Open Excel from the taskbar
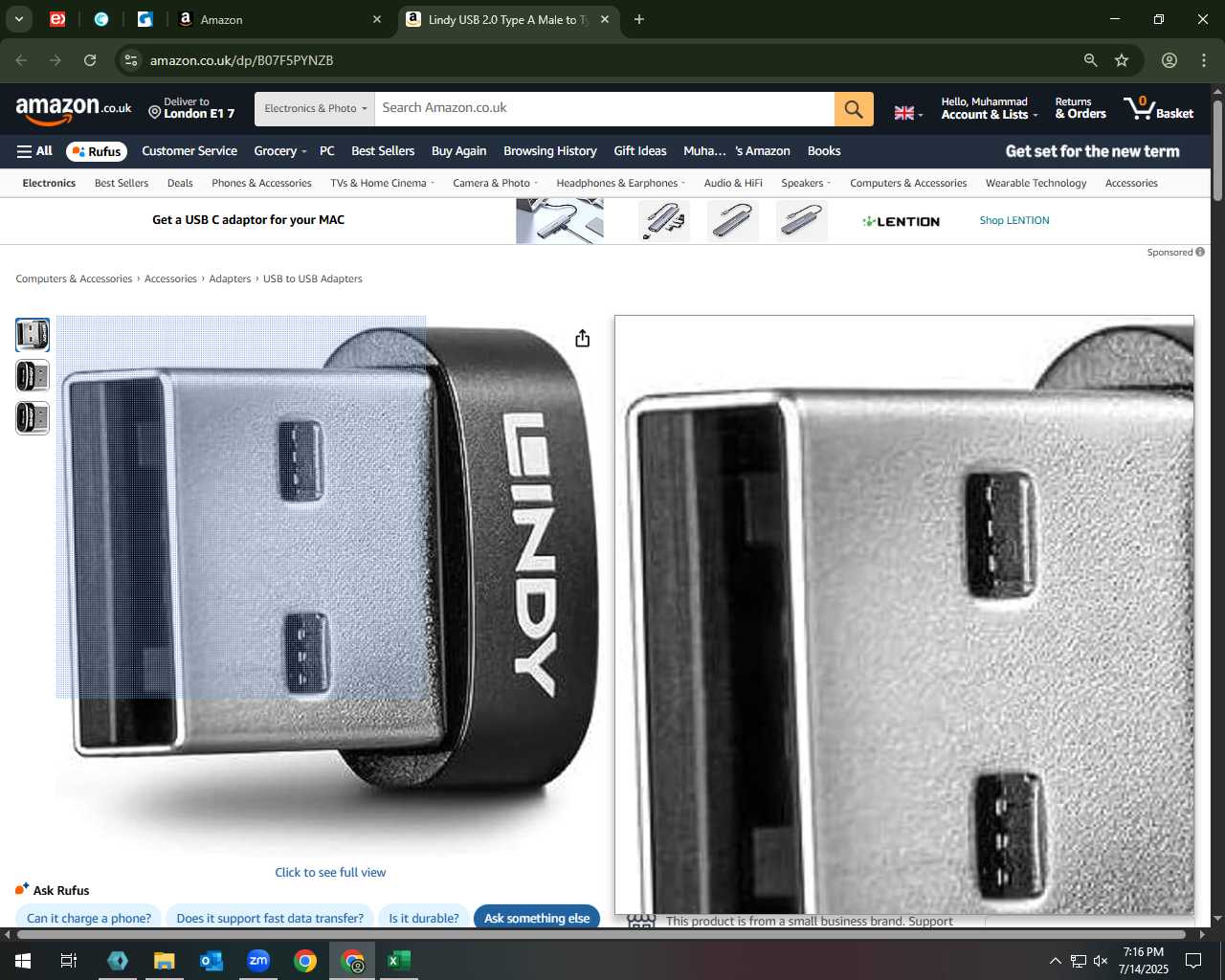This screenshot has width=1225, height=980. pos(399,961)
